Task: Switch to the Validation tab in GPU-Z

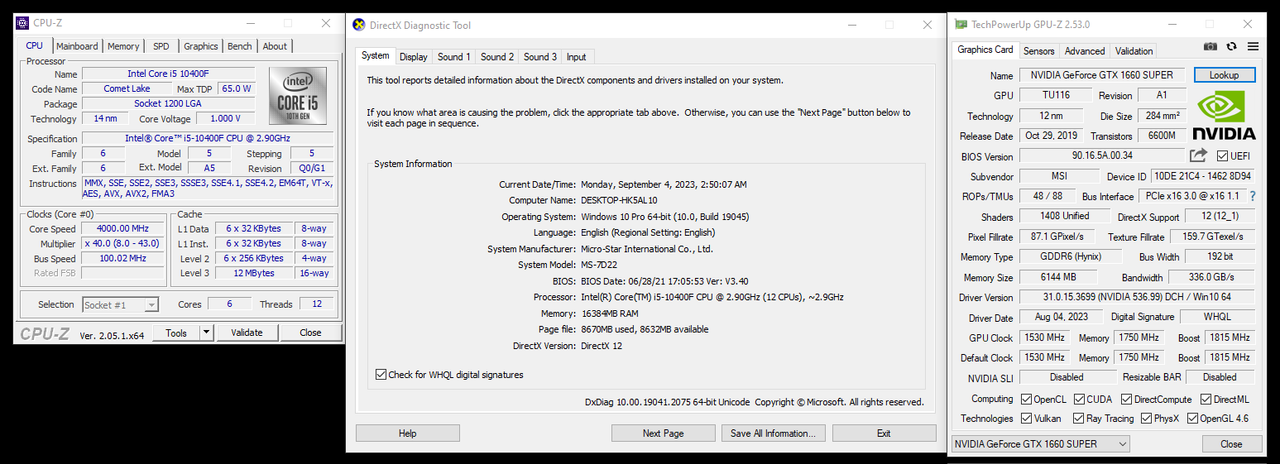Action: click(1134, 51)
